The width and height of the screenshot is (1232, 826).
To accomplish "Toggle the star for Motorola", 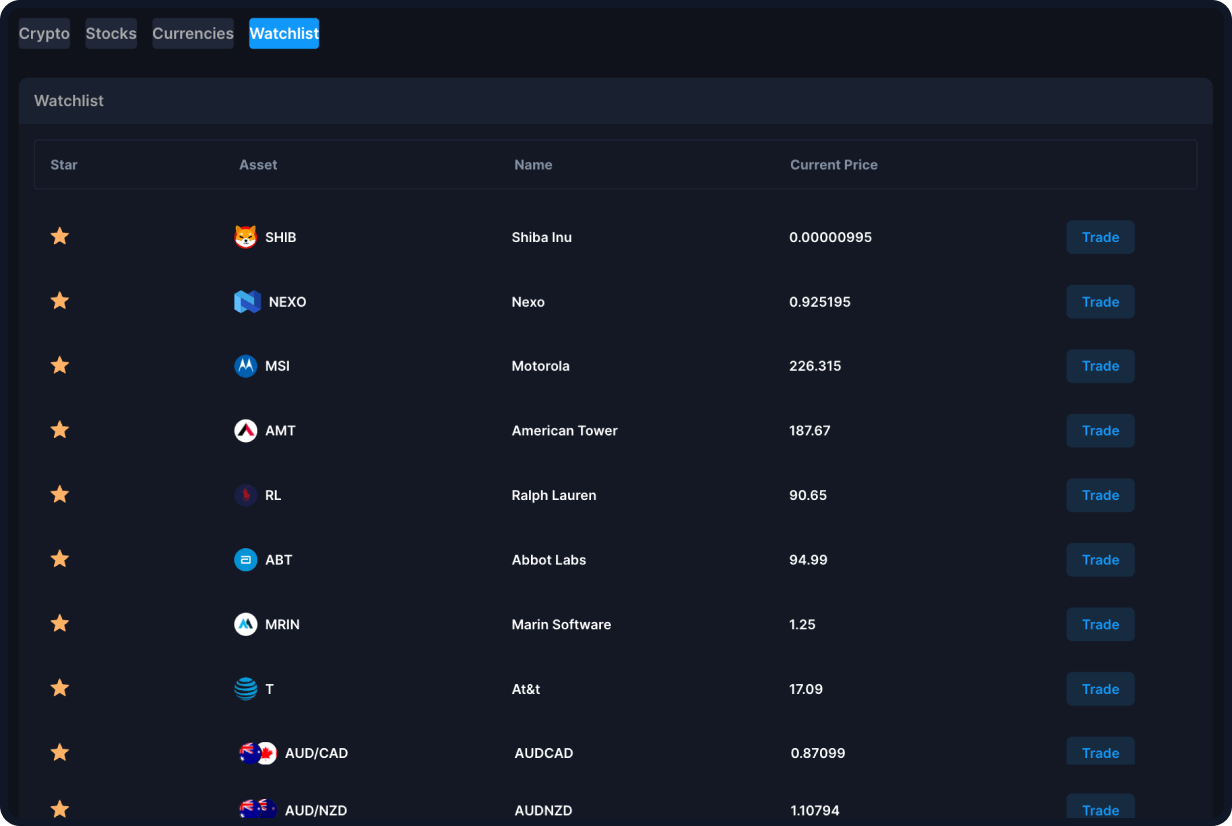I will tap(60, 365).
